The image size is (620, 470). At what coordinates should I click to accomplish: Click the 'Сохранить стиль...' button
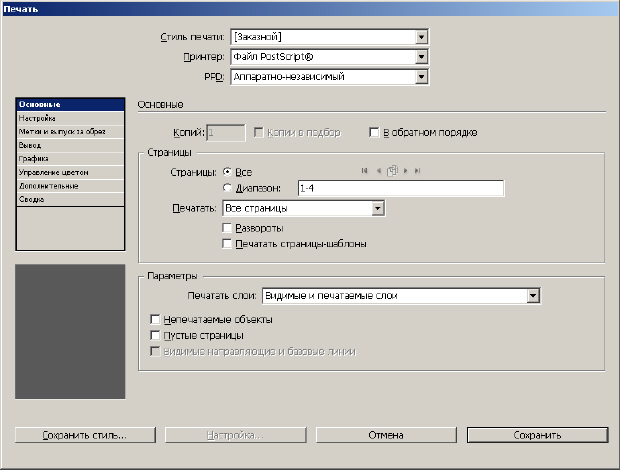tap(85, 435)
